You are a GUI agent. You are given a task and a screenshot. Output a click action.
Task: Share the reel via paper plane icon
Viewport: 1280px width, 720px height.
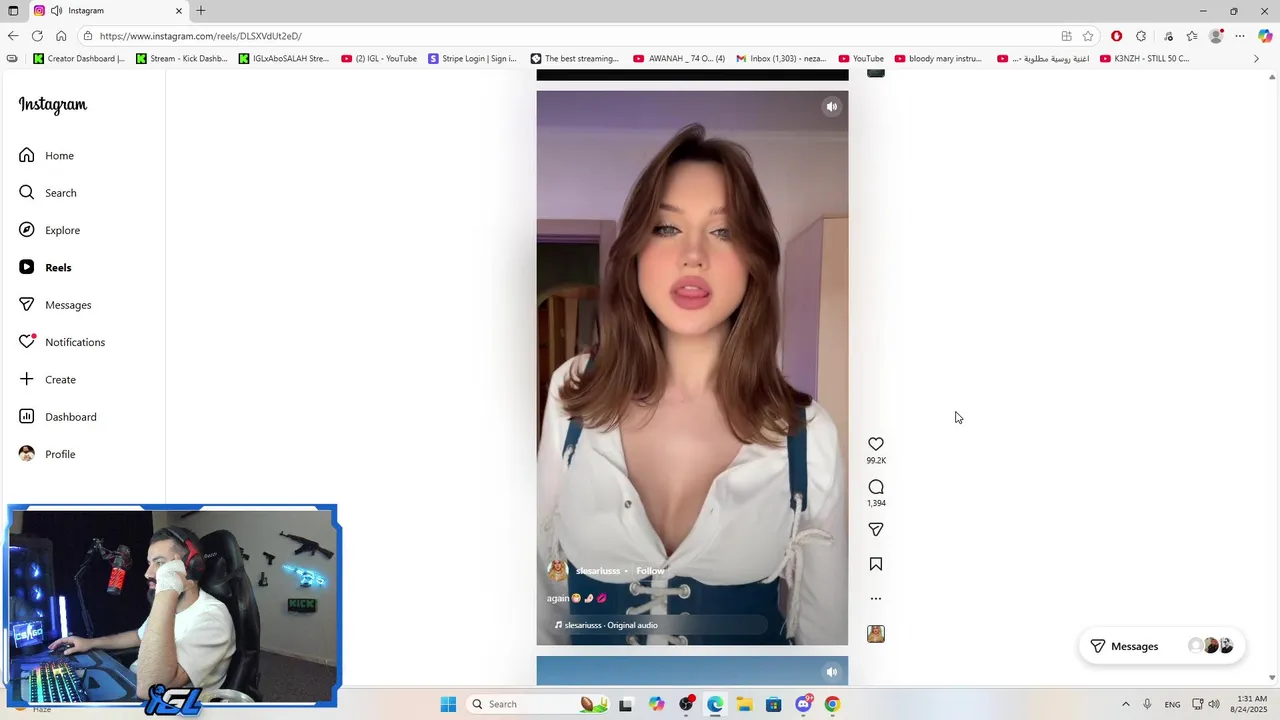click(876, 529)
